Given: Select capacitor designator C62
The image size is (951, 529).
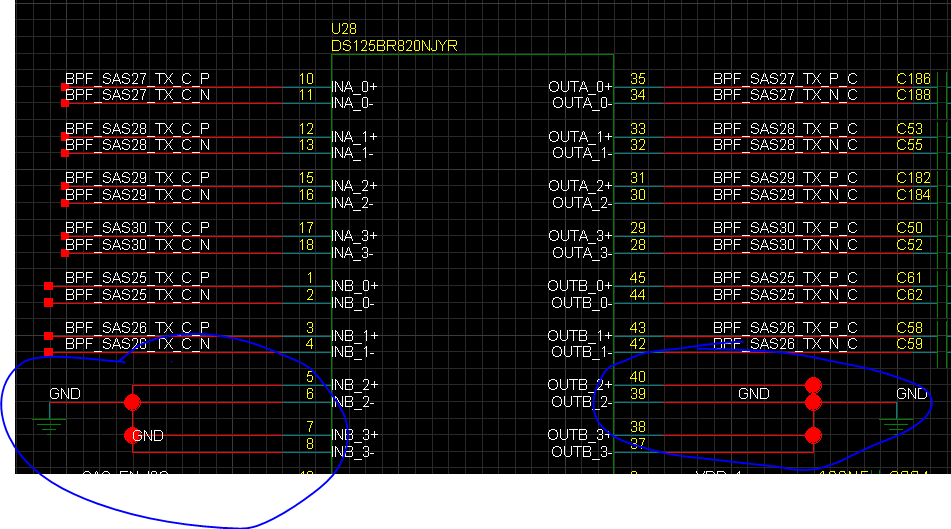Looking at the screenshot, I should (909, 295).
